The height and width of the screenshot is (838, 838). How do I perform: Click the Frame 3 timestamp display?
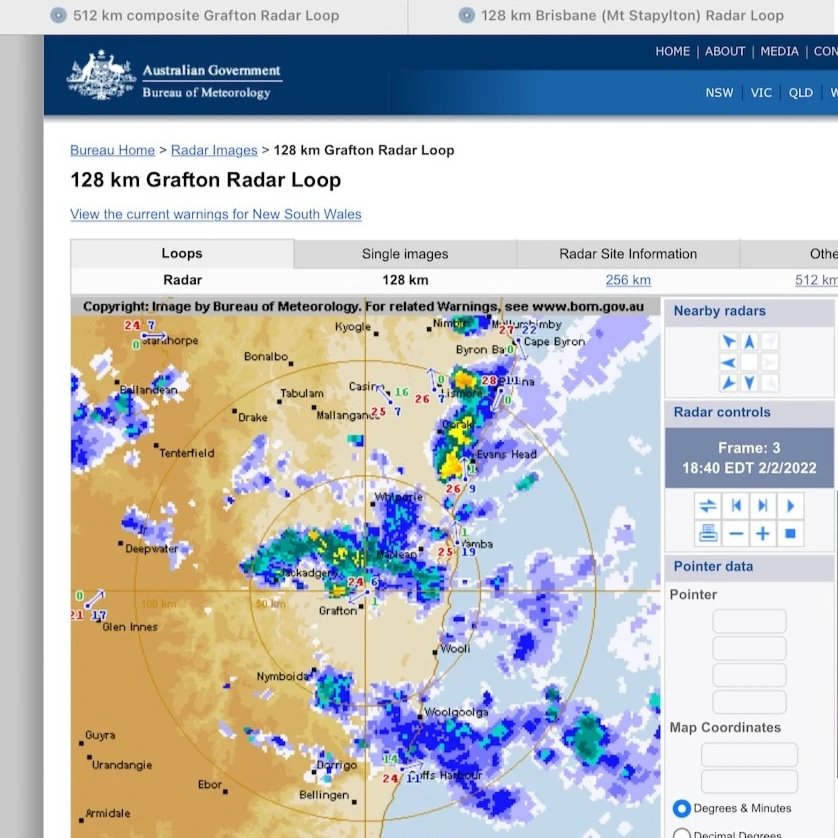click(x=749, y=458)
